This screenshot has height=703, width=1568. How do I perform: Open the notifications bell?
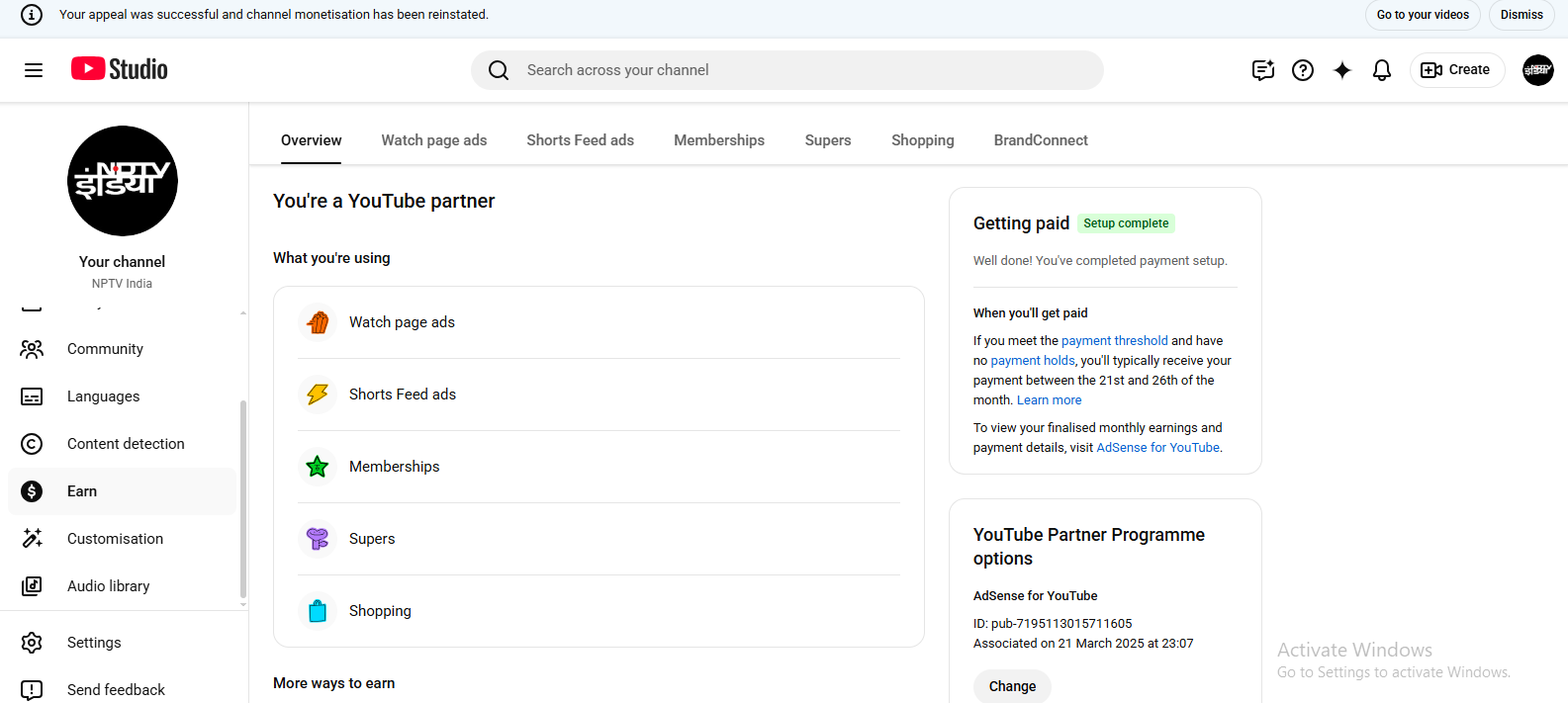[1382, 70]
